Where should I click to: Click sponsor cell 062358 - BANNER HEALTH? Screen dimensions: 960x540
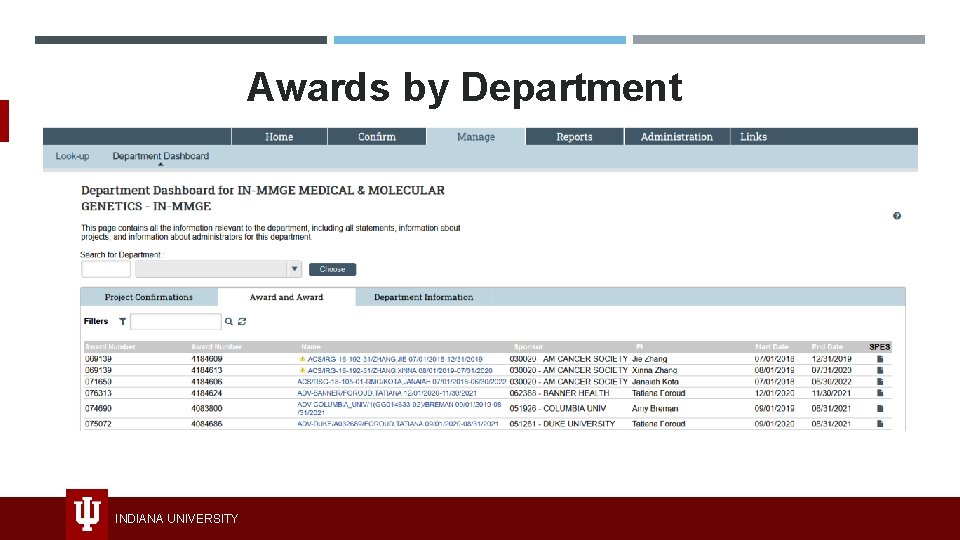pos(560,393)
